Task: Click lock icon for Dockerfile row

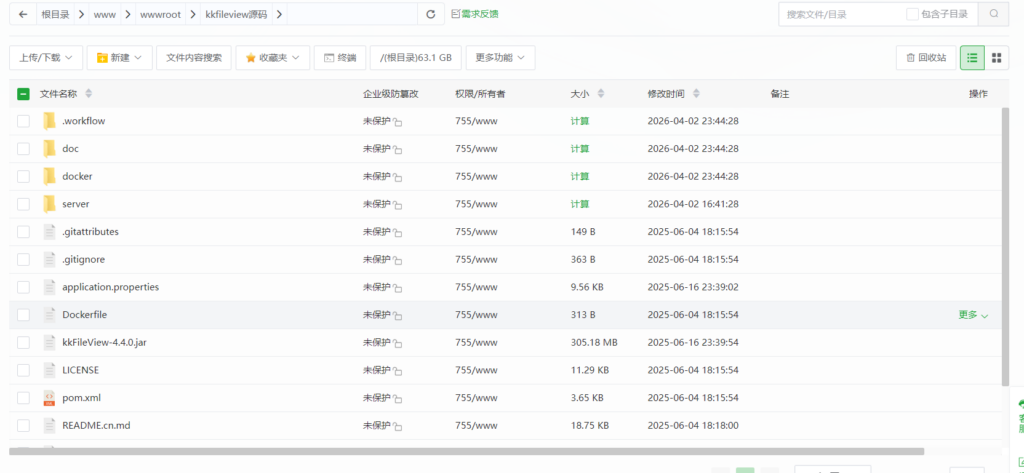Action: pyautogui.click(x=398, y=316)
